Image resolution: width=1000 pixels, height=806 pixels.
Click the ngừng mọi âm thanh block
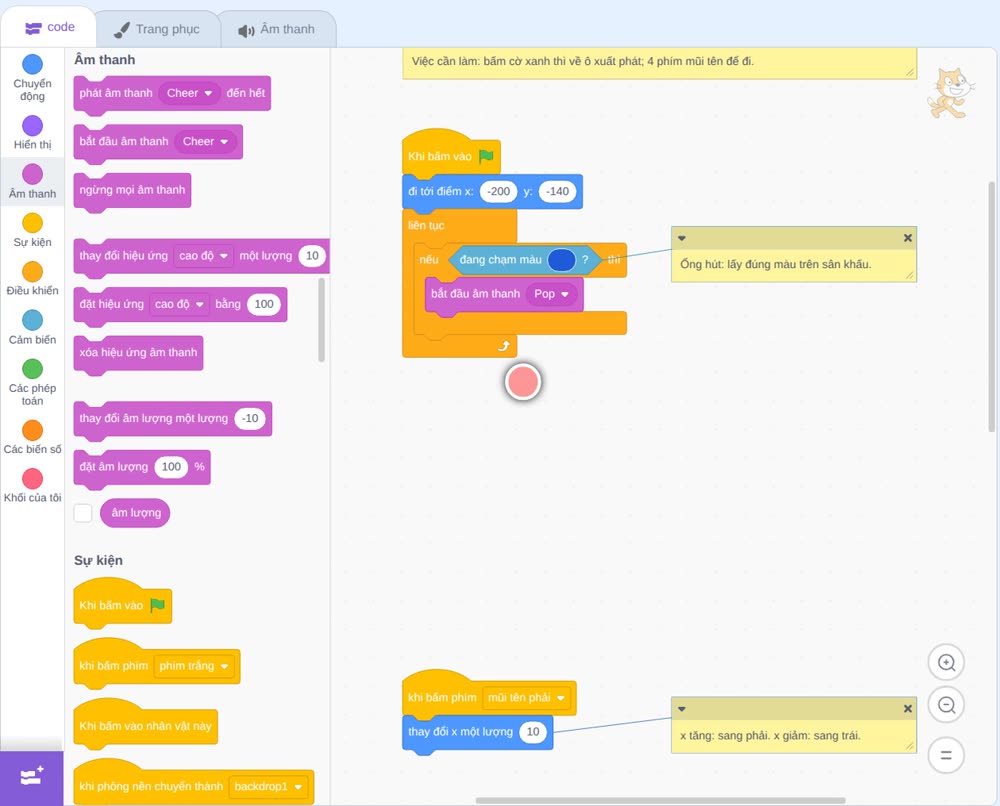[x=132, y=190]
